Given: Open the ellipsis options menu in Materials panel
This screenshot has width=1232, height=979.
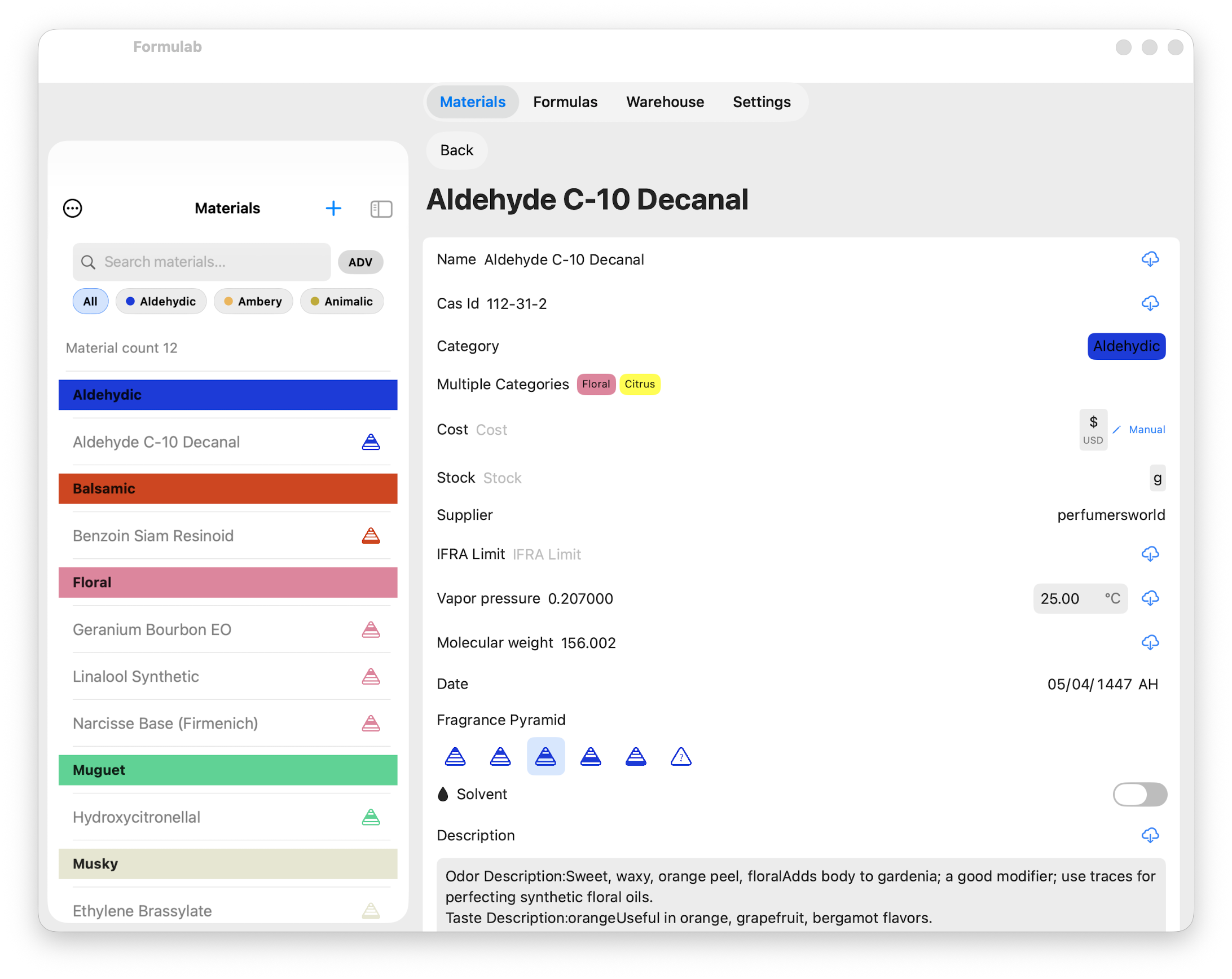Looking at the screenshot, I should coord(73,209).
